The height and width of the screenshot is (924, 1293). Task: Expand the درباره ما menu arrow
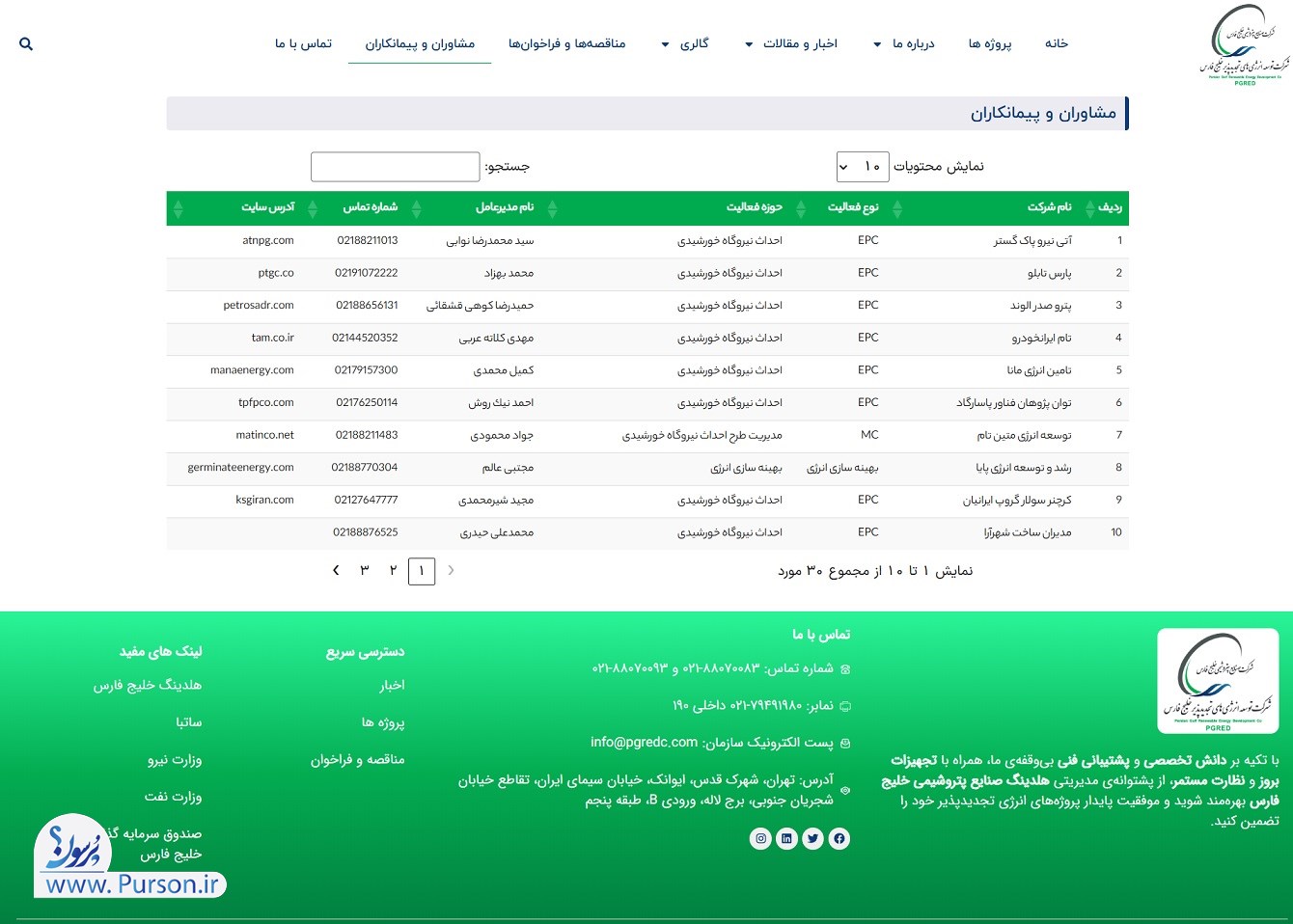(877, 44)
